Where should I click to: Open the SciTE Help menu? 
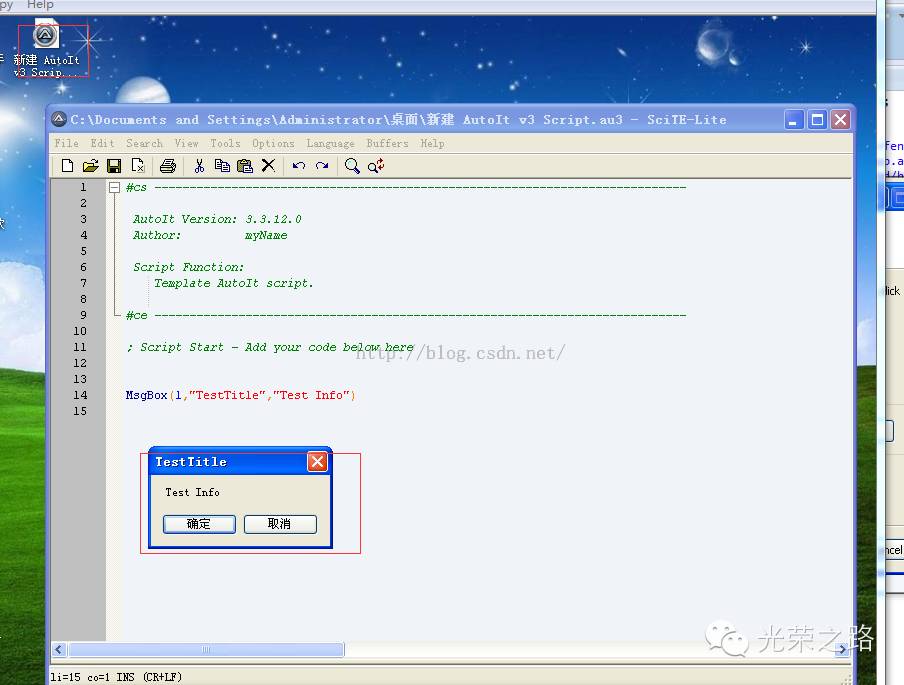(x=432, y=143)
